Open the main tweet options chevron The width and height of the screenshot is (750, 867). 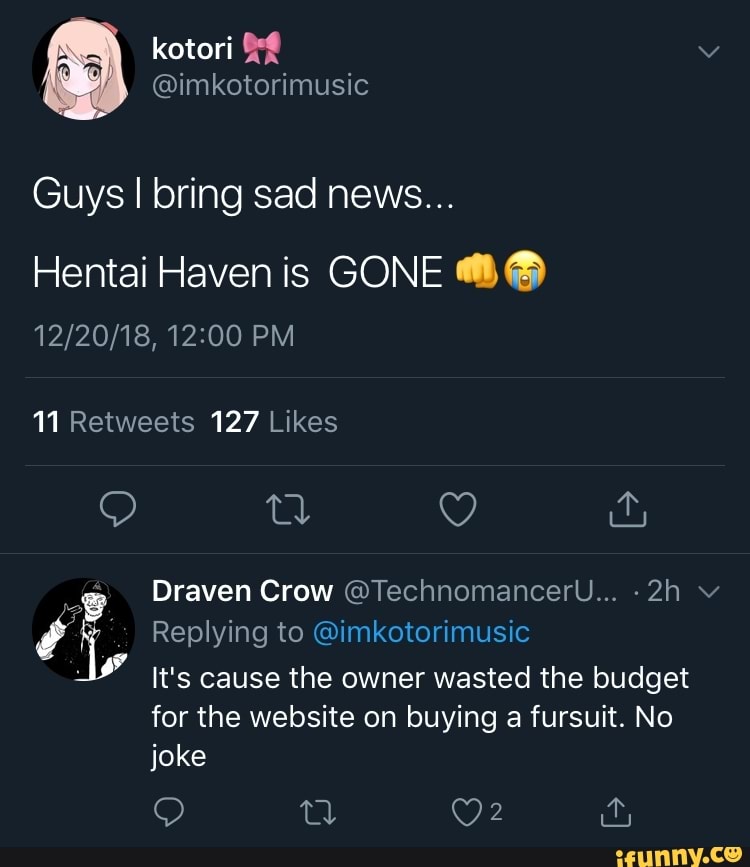(706, 53)
